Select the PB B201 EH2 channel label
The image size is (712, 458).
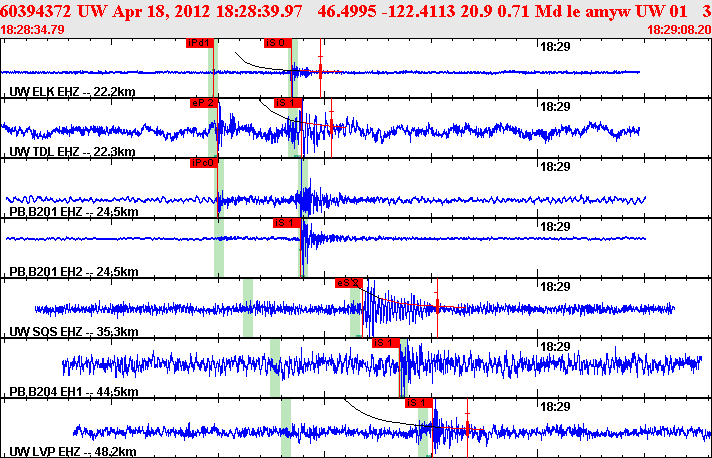[73, 272]
